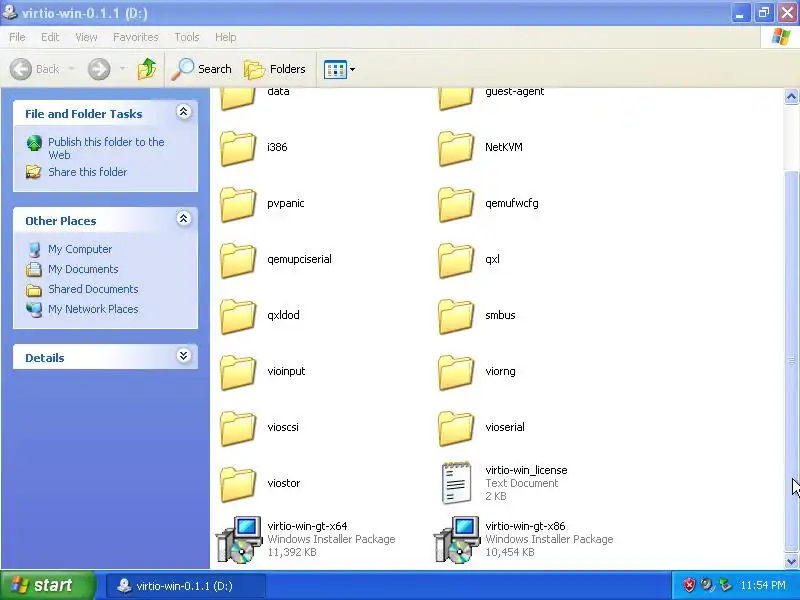Click the vioinput folder icon
Image resolution: width=800 pixels, height=600 pixels.
coord(238,372)
